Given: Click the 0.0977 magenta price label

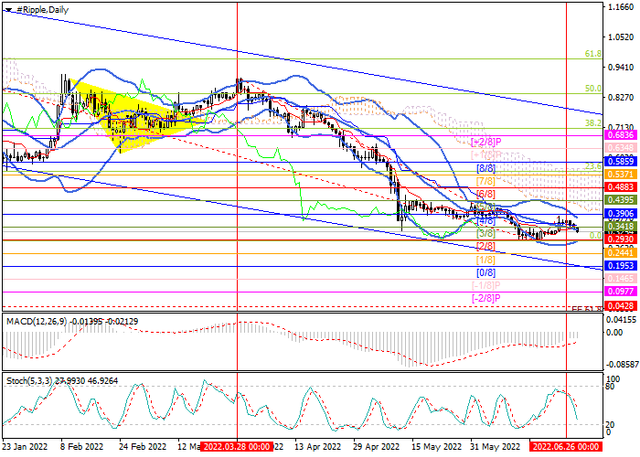Looking at the screenshot, I should tap(620, 293).
